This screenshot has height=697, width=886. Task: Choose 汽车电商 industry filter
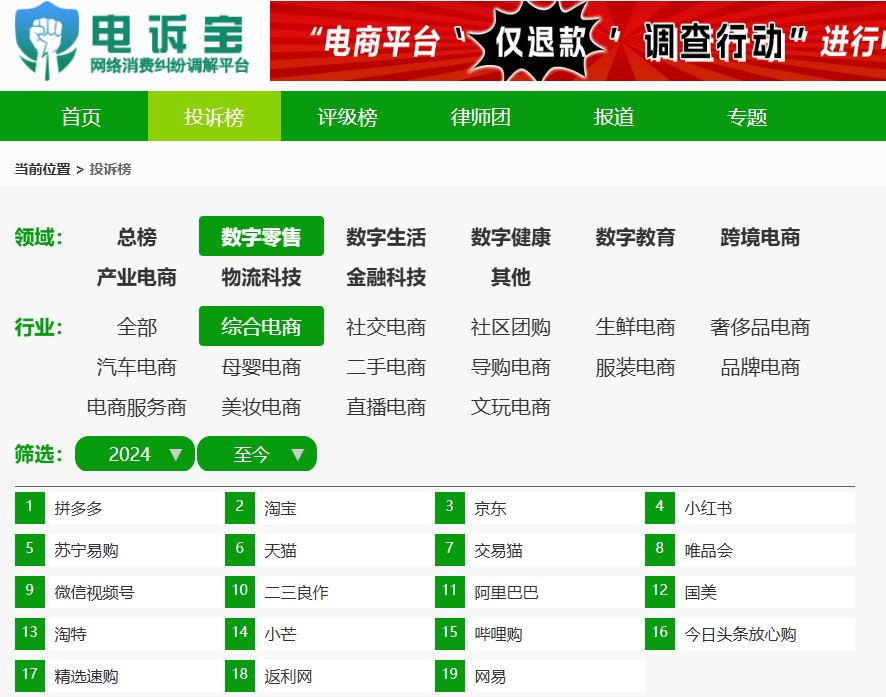pyautogui.click(x=137, y=367)
